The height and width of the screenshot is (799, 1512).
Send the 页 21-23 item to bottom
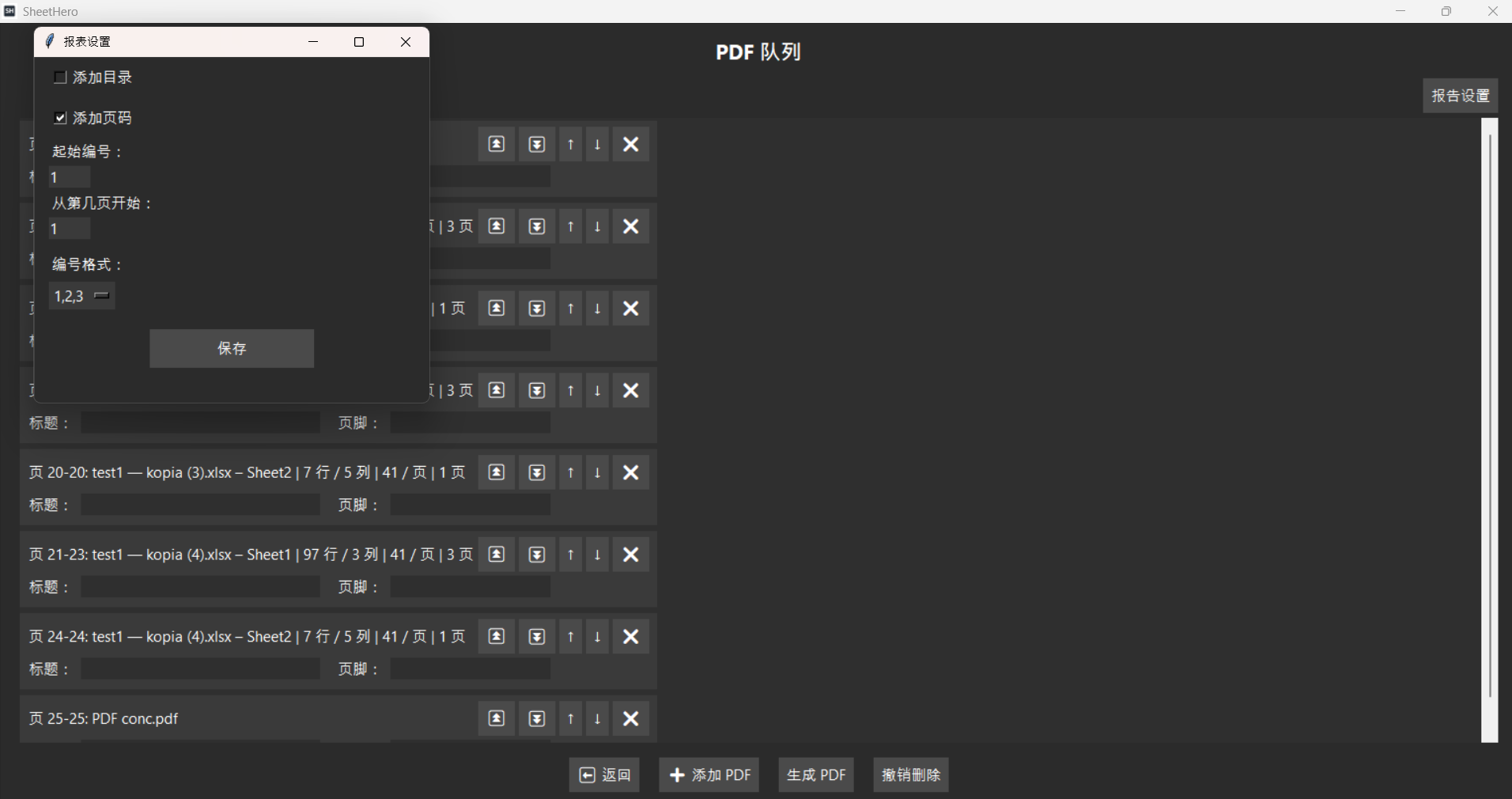pyautogui.click(x=537, y=555)
